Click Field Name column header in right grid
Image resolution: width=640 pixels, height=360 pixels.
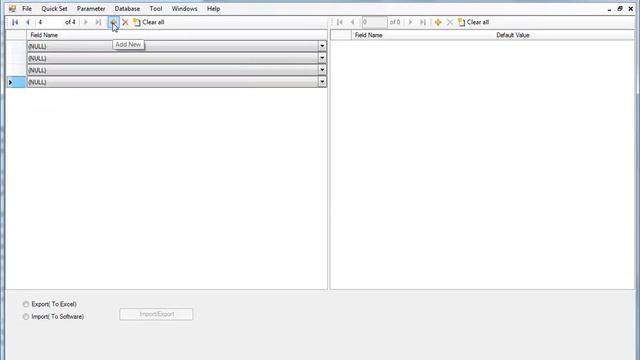point(421,35)
